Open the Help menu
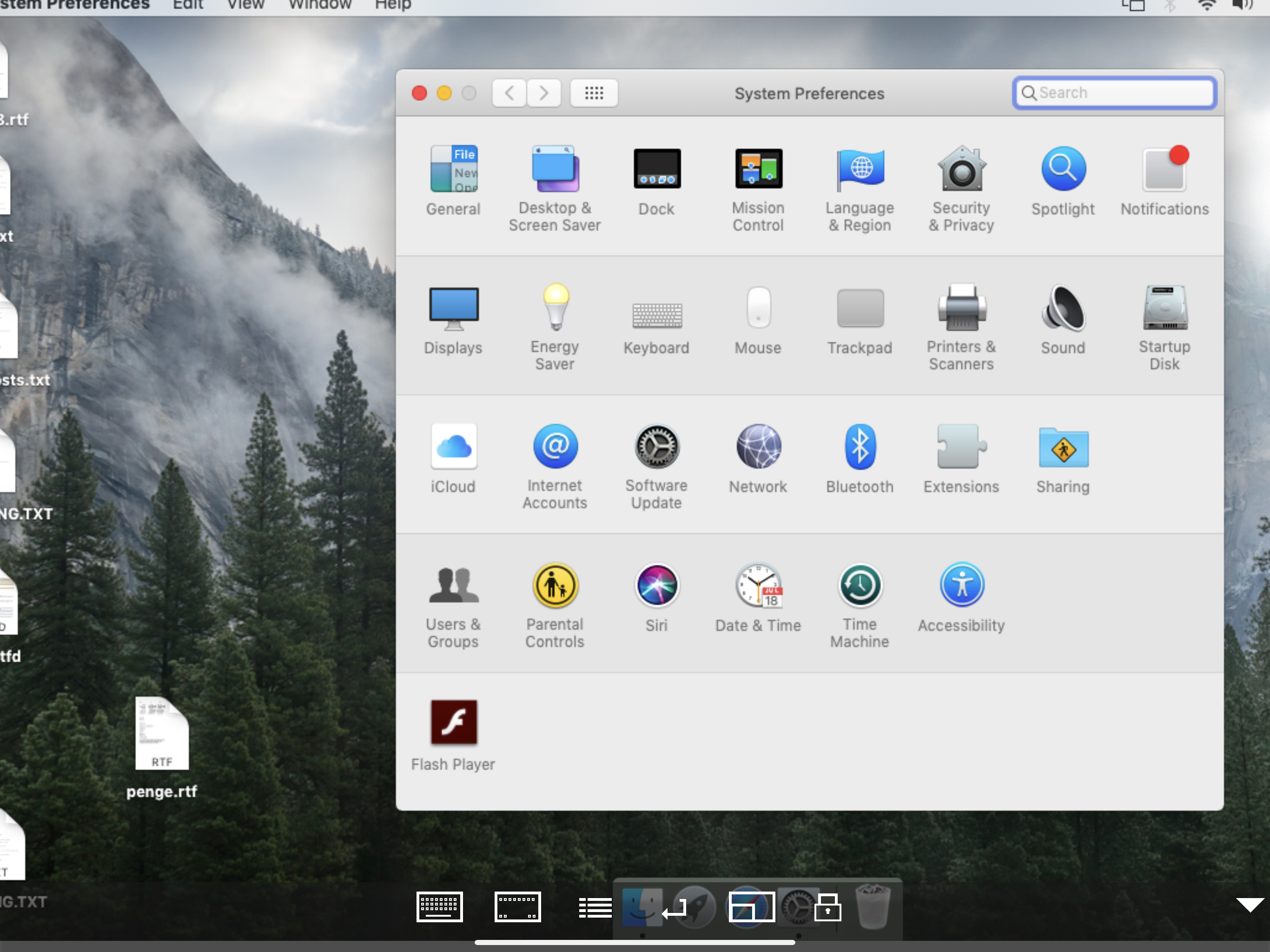 click(x=393, y=5)
